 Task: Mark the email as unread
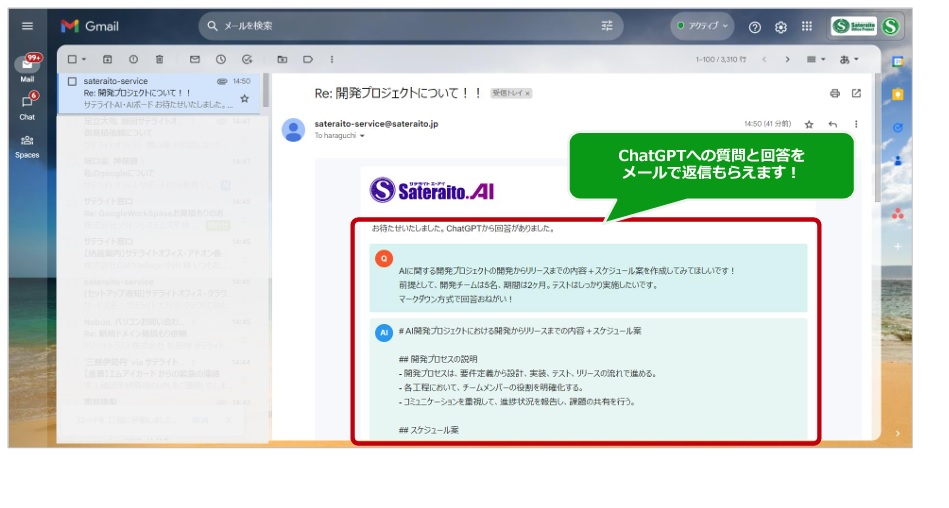[x=195, y=59]
